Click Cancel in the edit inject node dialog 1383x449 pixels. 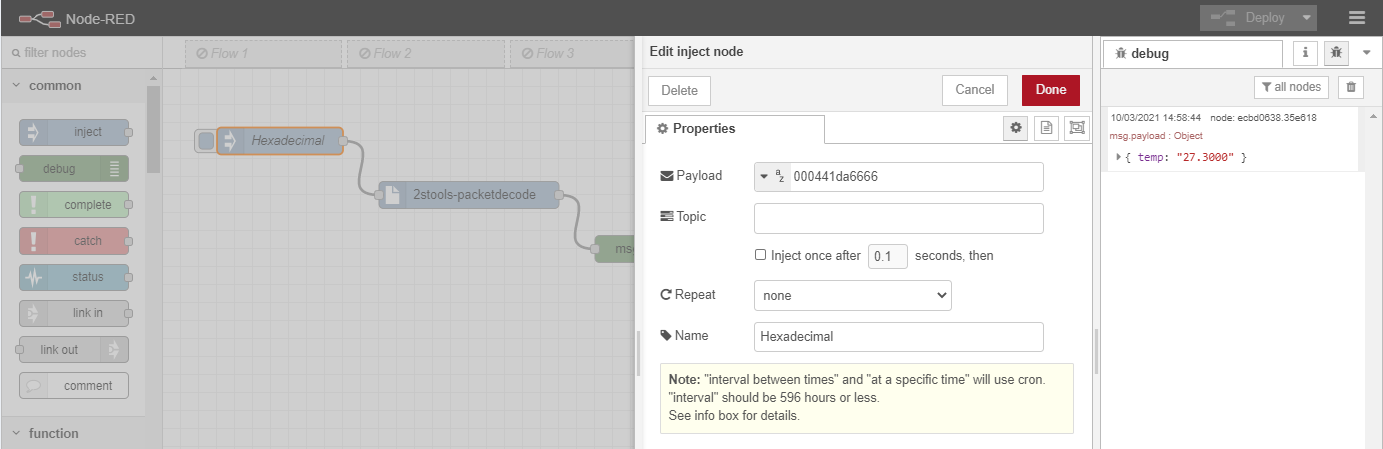tap(975, 90)
